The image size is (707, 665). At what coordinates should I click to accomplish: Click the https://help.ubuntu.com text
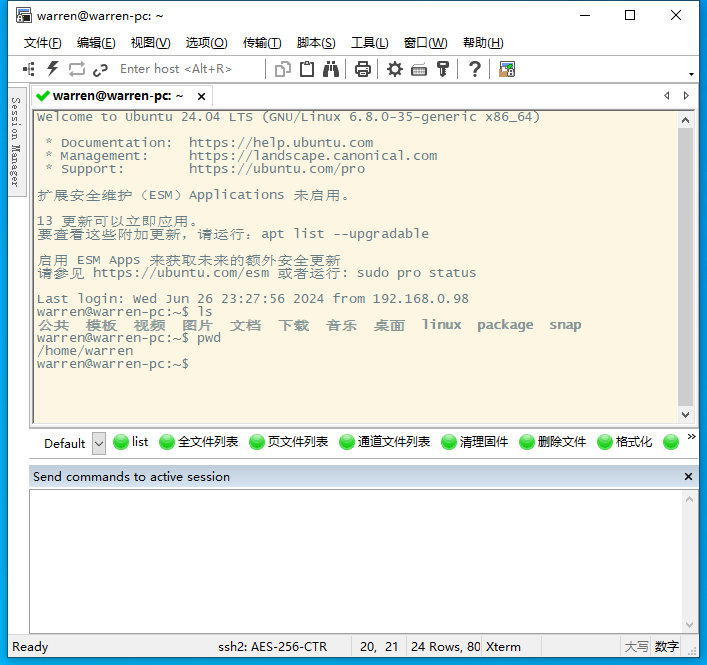tap(281, 142)
